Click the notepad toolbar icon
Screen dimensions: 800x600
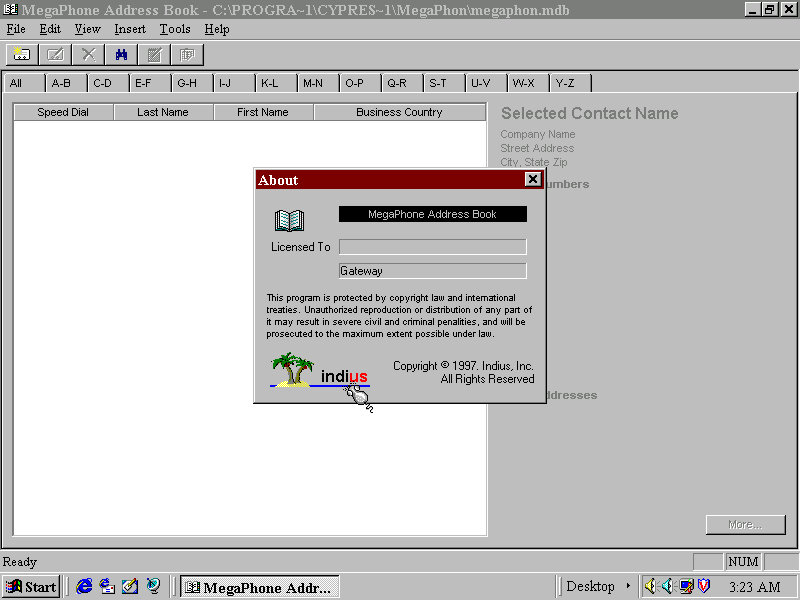point(154,54)
